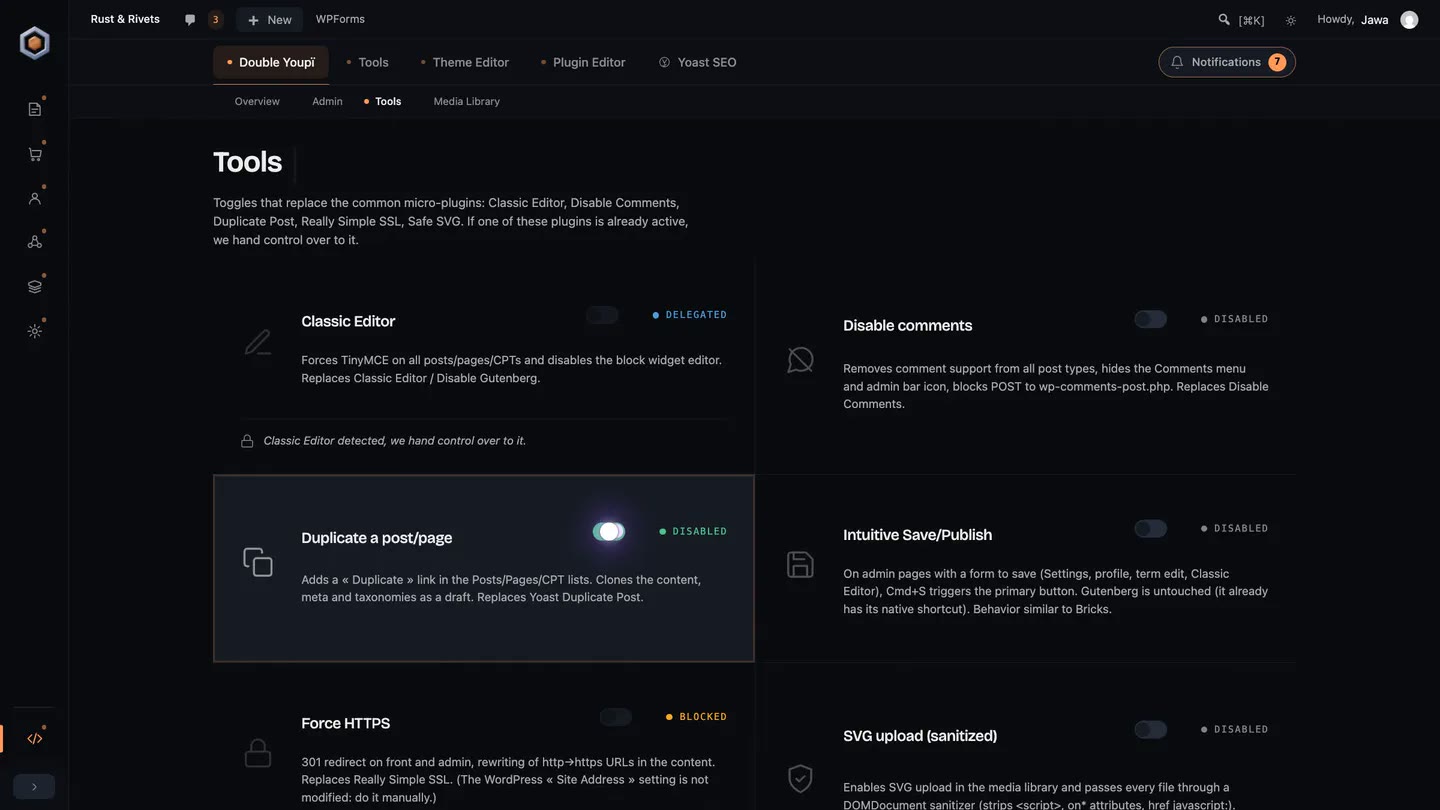The image size is (1440, 810).
Task: Click the pencil icon on the Classic Editor card
Action: click(258, 342)
